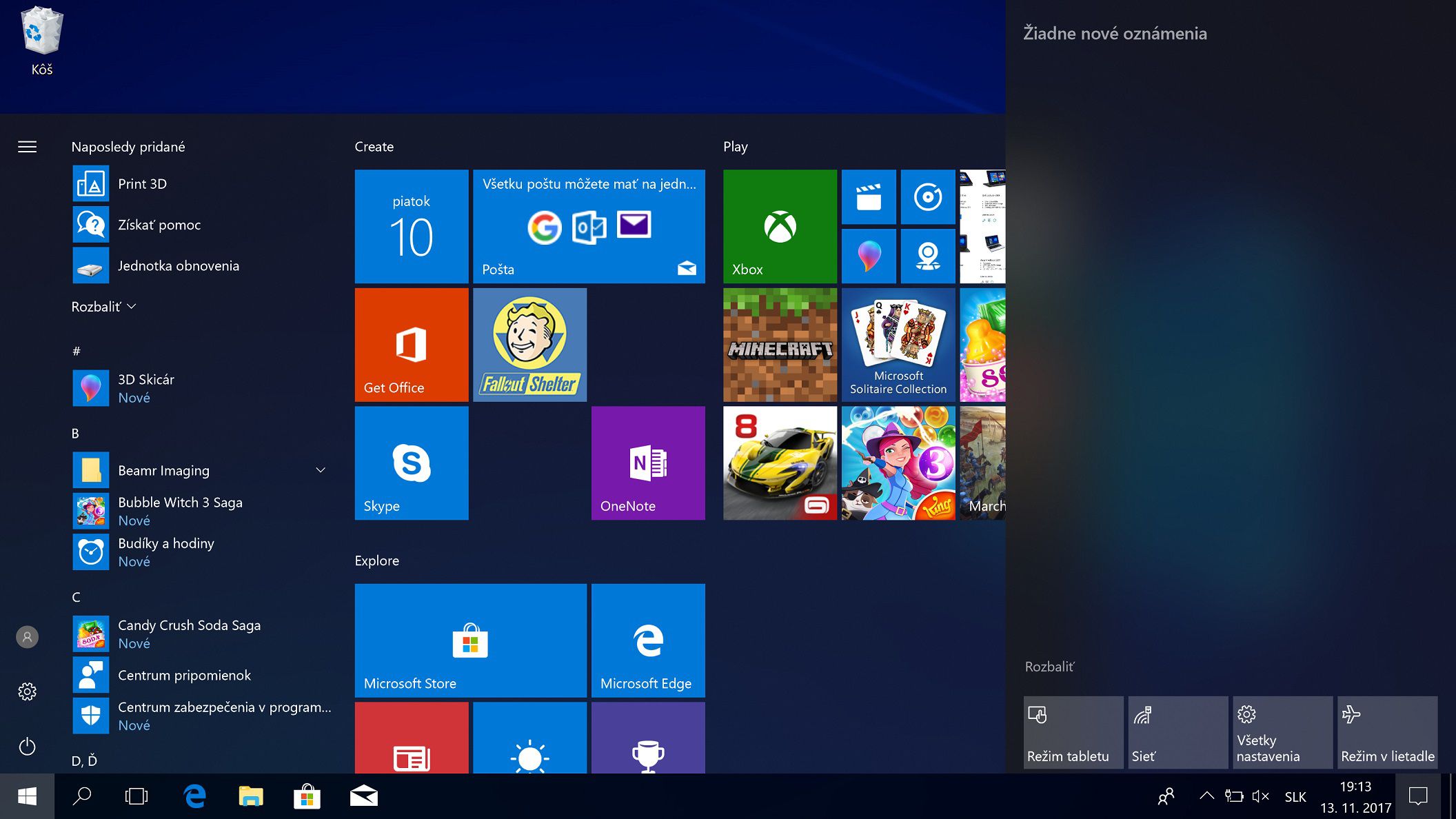Open File Explorer from the taskbar
The image size is (1456, 819).
tap(251, 796)
